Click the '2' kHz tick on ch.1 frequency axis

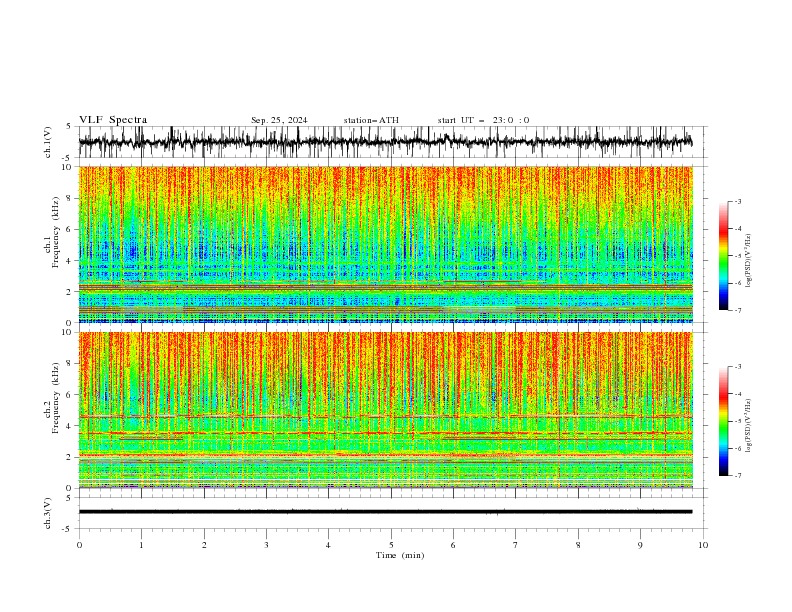tap(69, 292)
